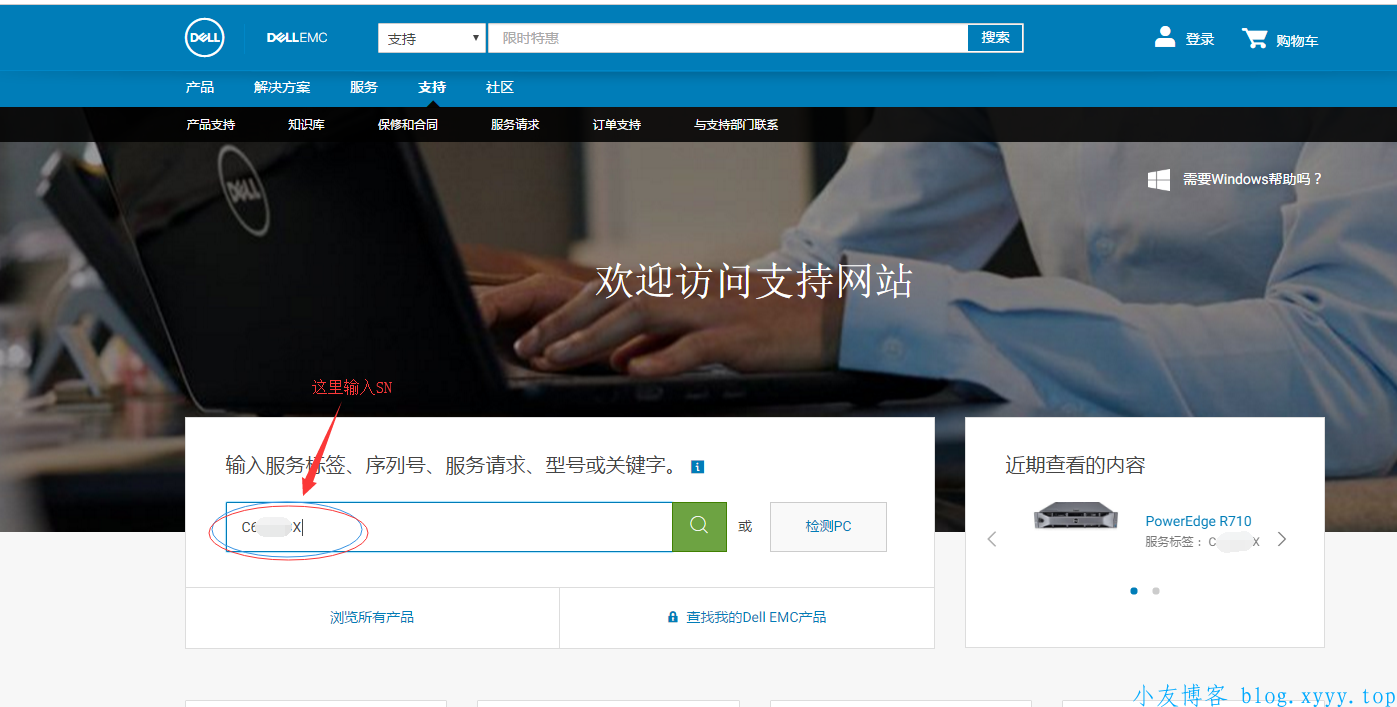Select the first carousel page dot
The width and height of the screenshot is (1397, 707).
point(1133,591)
